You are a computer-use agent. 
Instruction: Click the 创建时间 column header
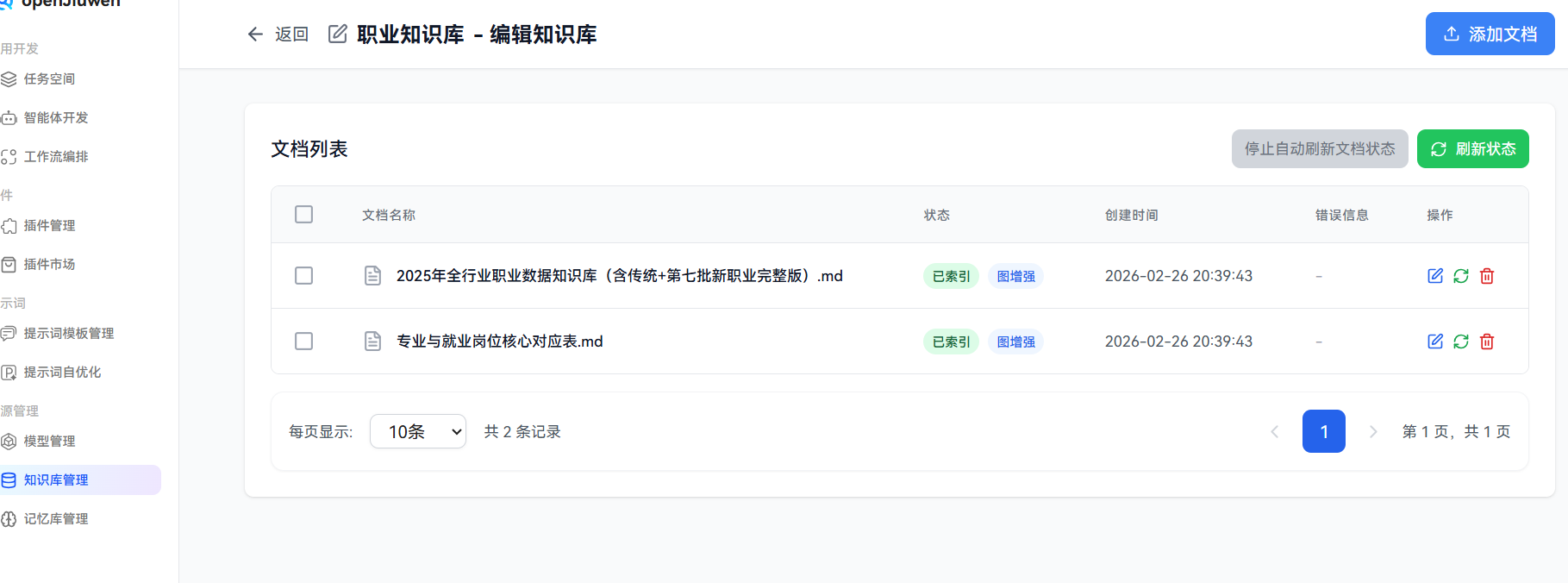tap(1132, 215)
